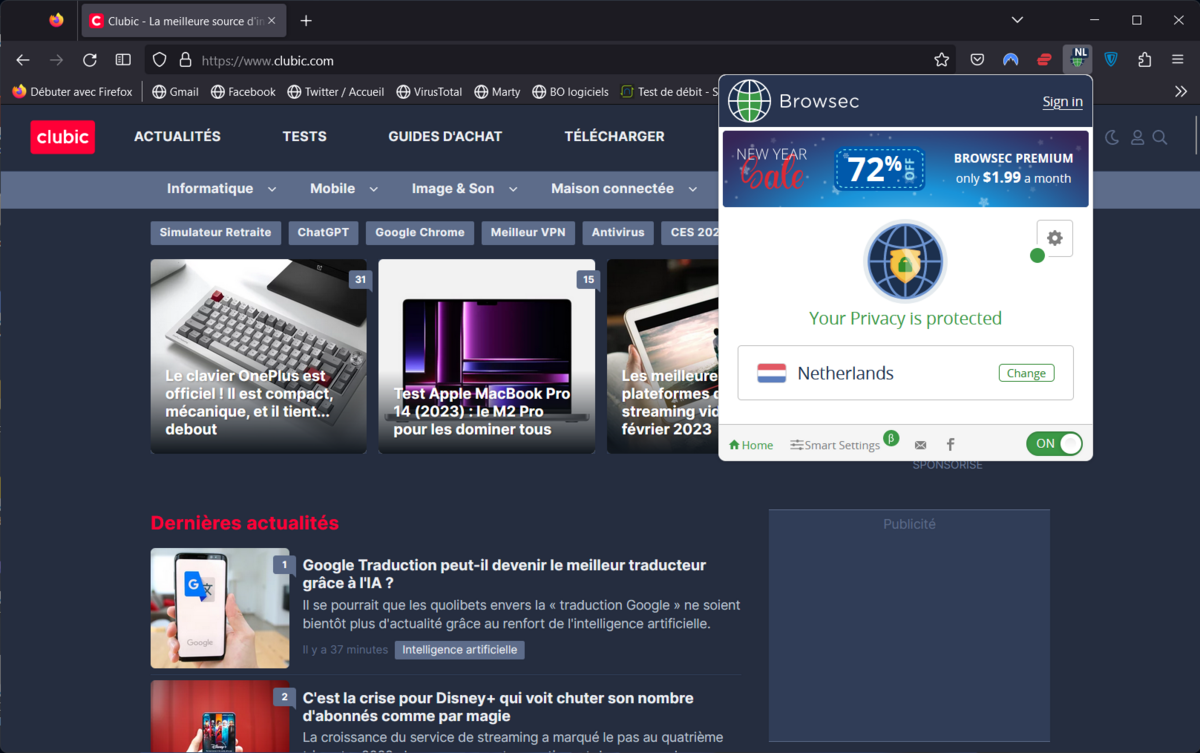Open the Browsec Premium 72% off banner
The height and width of the screenshot is (753, 1200).
click(905, 169)
